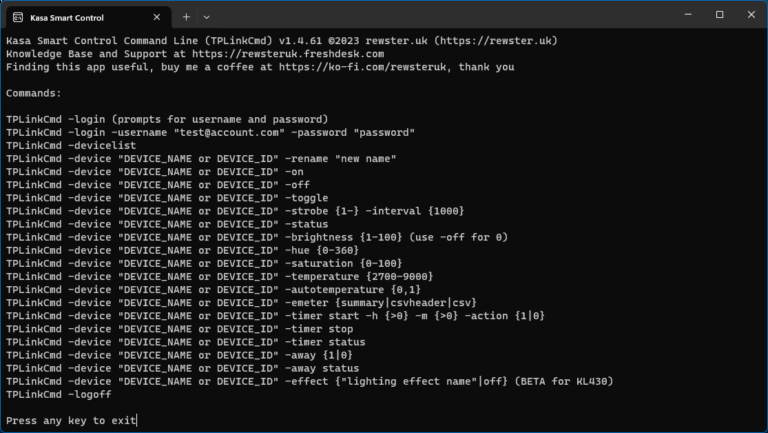Click the 'Press any key to exit' prompt

coord(71,420)
